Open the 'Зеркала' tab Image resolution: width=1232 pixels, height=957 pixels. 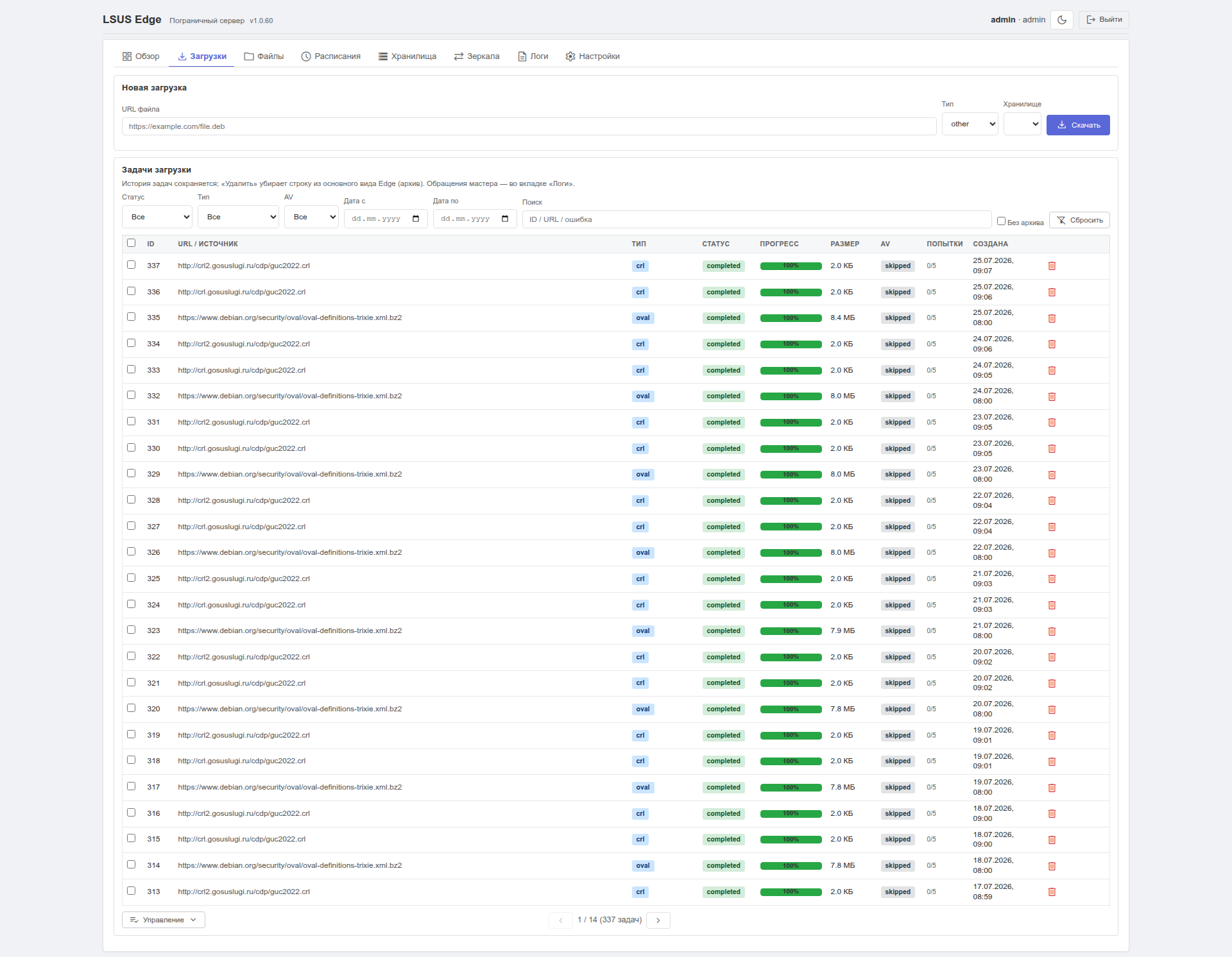tap(477, 56)
